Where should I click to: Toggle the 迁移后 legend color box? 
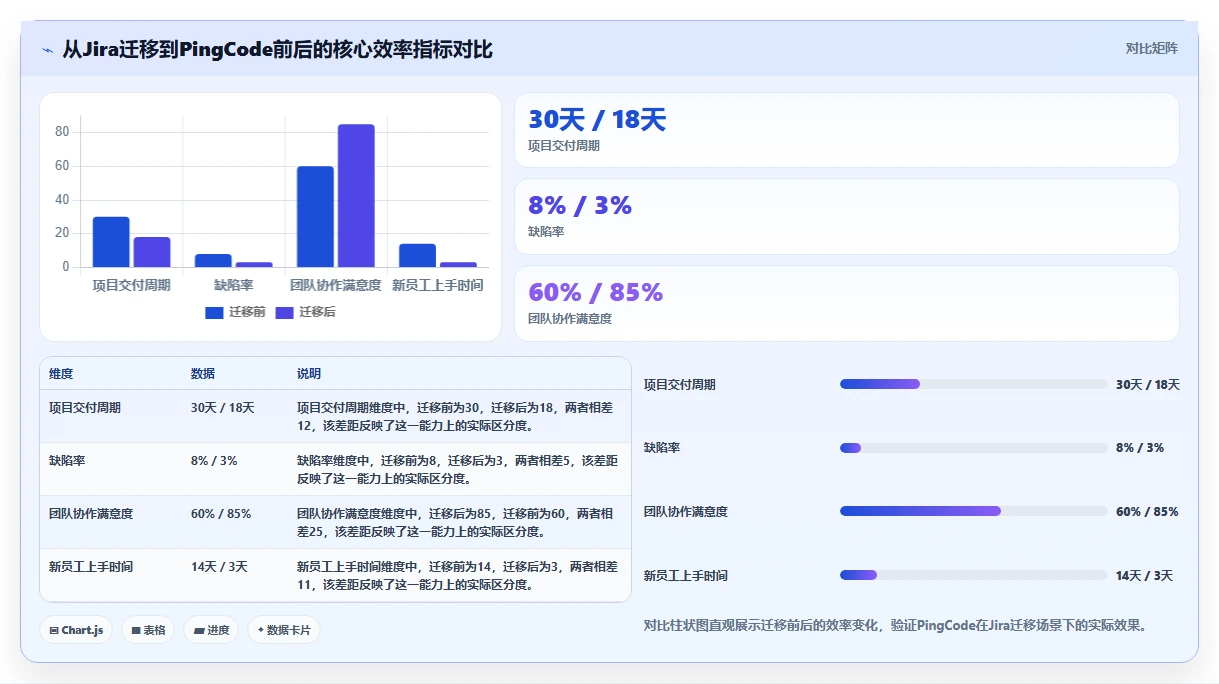point(284,312)
